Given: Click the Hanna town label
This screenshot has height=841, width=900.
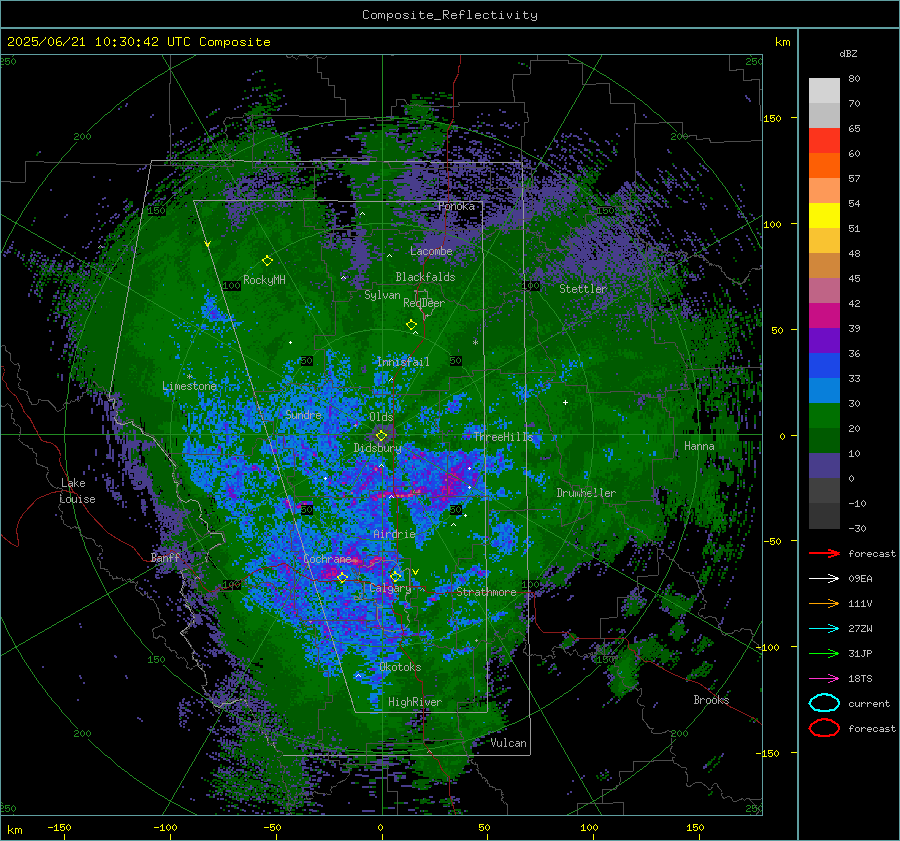Looking at the screenshot, I should coord(699,446).
